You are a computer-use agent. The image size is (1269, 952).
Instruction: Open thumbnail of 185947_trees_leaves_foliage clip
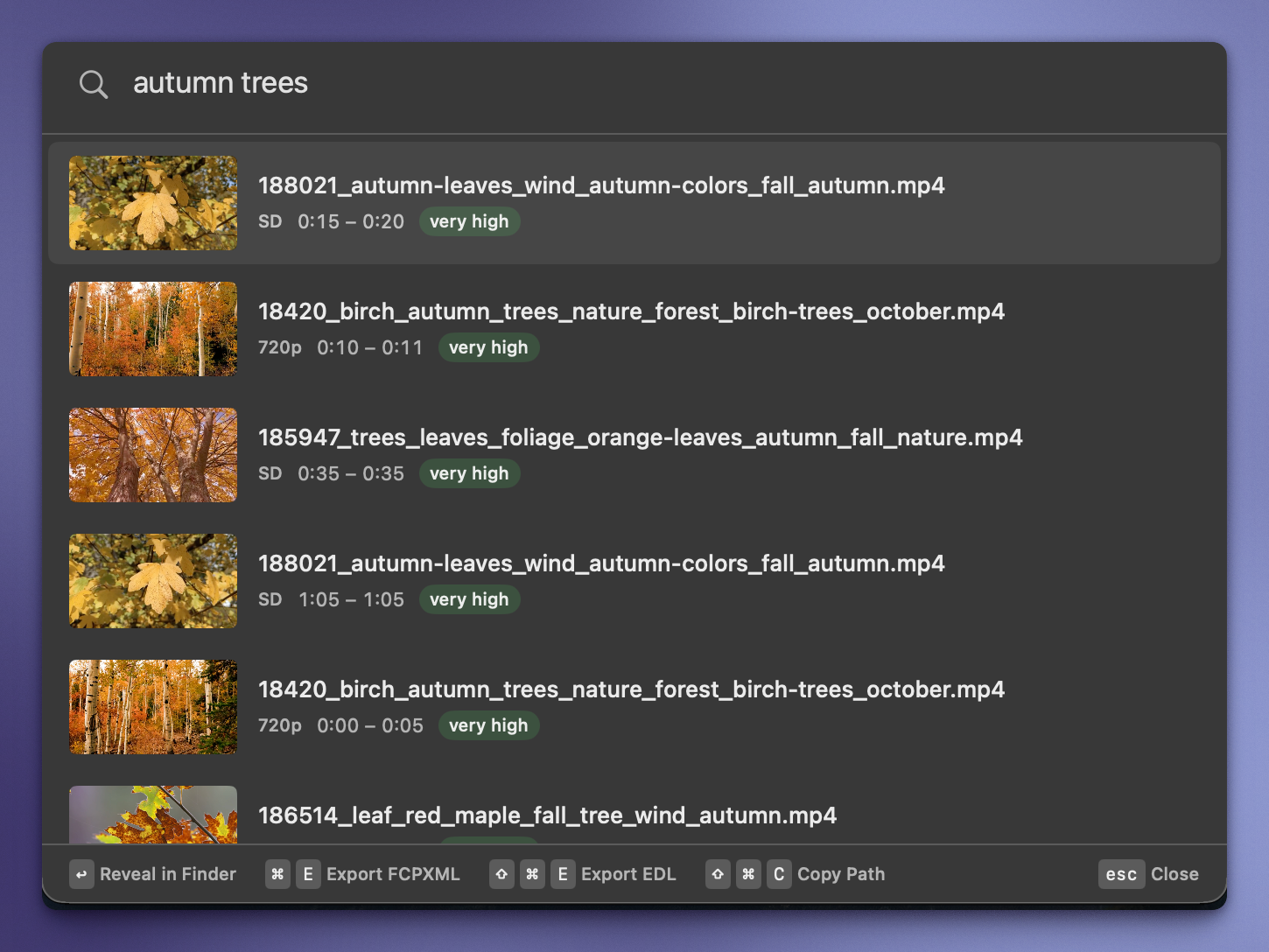[x=153, y=455]
